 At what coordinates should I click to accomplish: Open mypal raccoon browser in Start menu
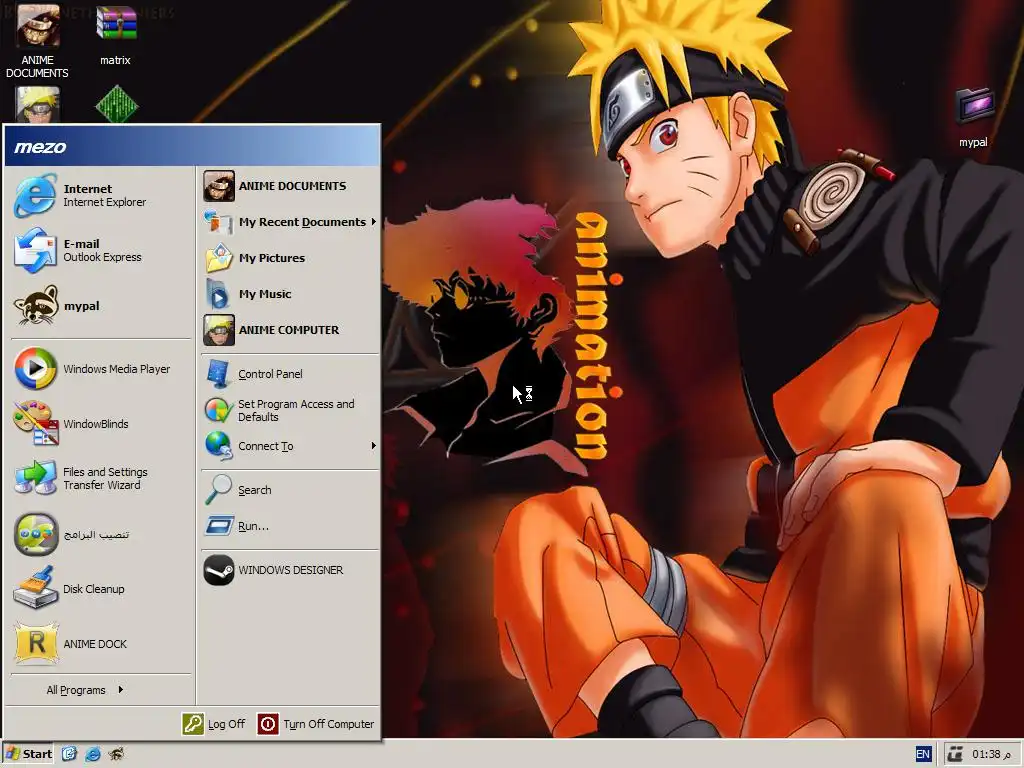pos(100,306)
